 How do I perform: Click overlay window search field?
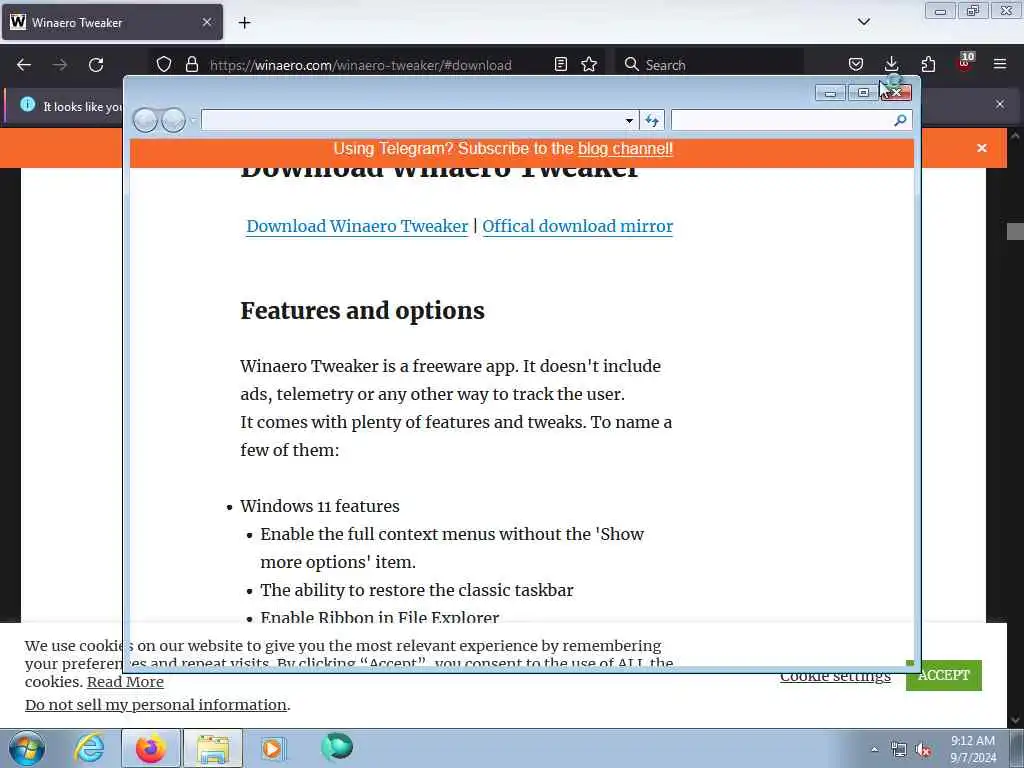click(x=782, y=120)
